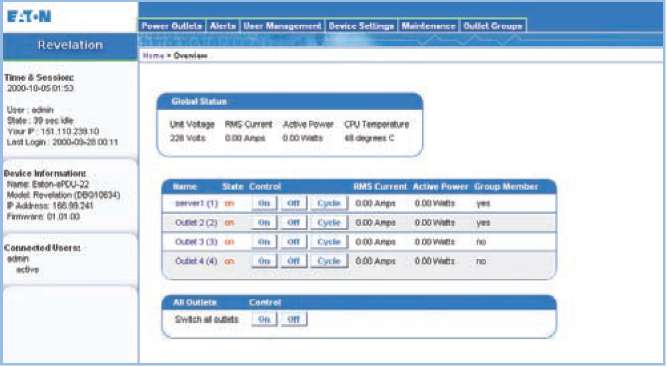The width and height of the screenshot is (667, 367).
Task: Switch all outlets Off
Action: tap(294, 319)
